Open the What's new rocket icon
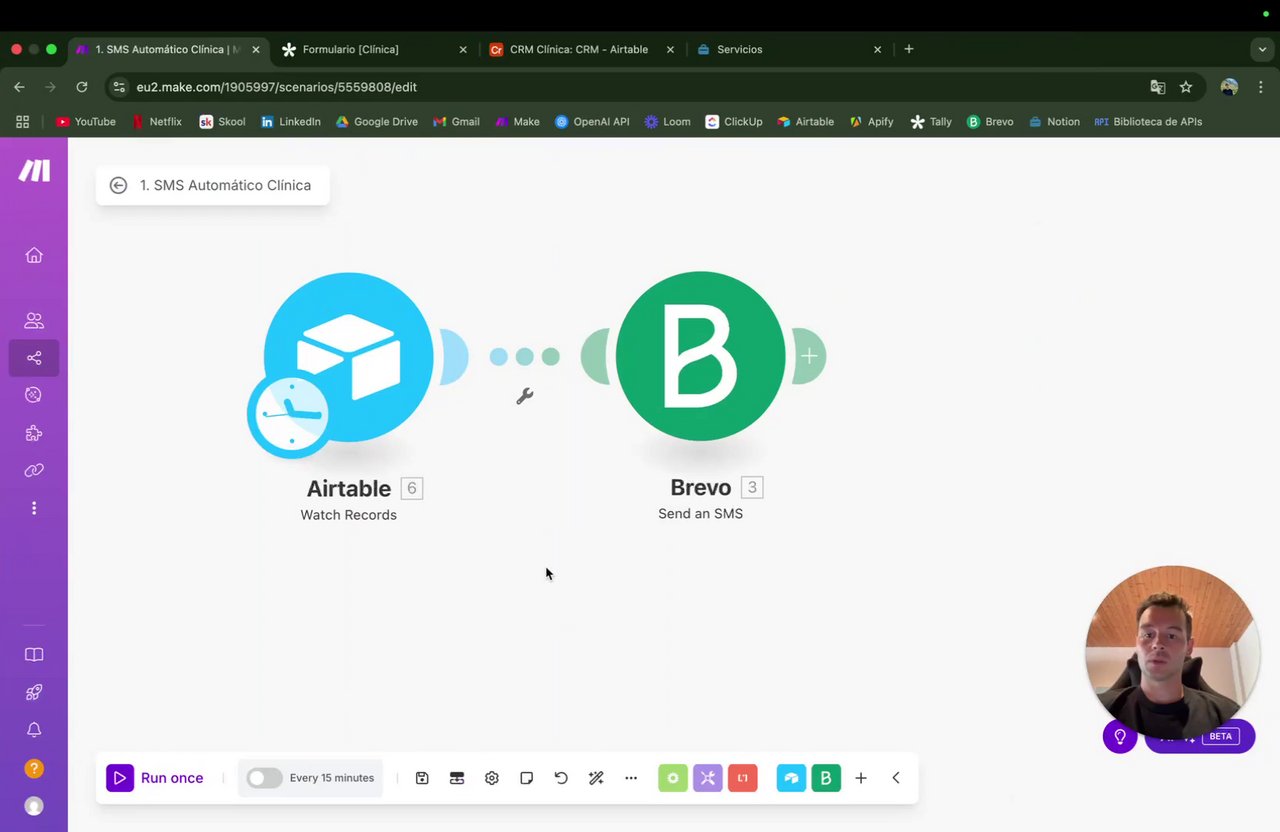1280x832 pixels. tap(34, 692)
